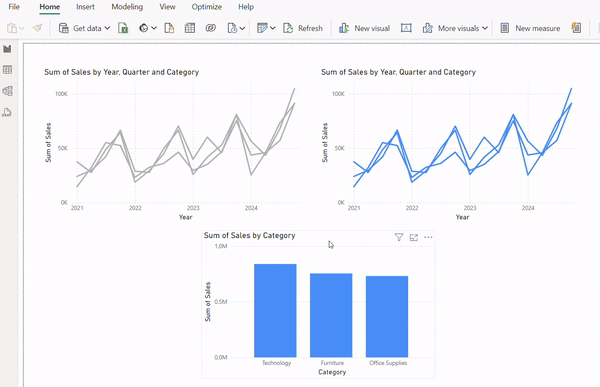This screenshot has width=600, height=387.
Task: Click the 1.0M label on the bar chart
Action: coord(221,246)
